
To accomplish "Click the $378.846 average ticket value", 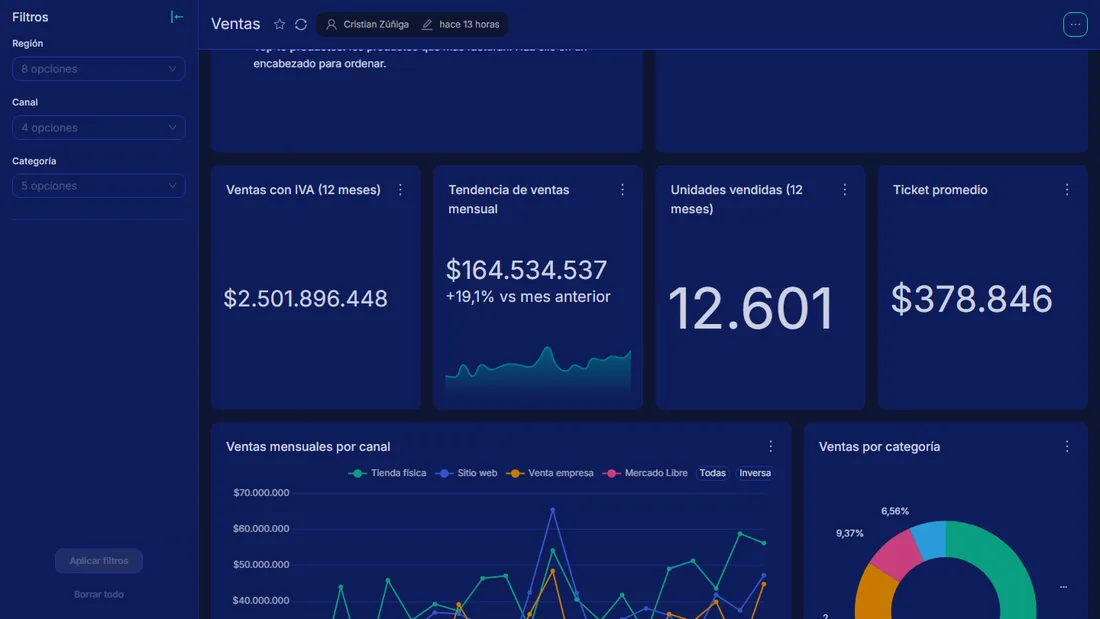I will coord(972,299).
